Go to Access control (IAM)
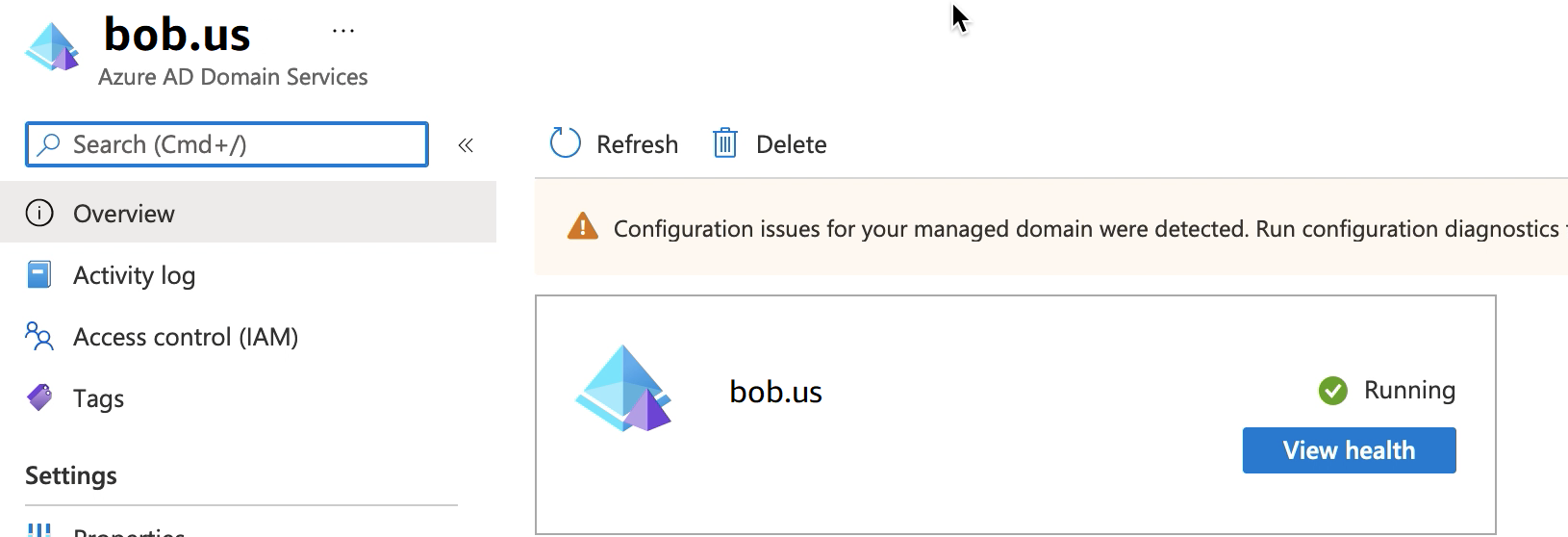The width and height of the screenshot is (1568, 537). coord(186,337)
